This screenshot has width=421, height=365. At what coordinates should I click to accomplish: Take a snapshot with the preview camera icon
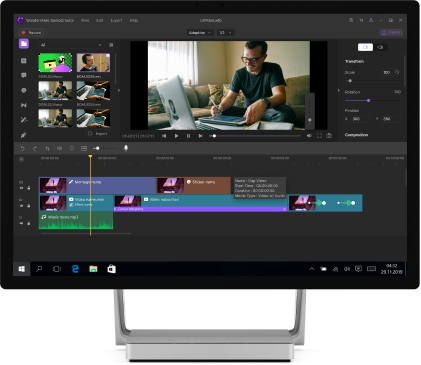point(329,136)
